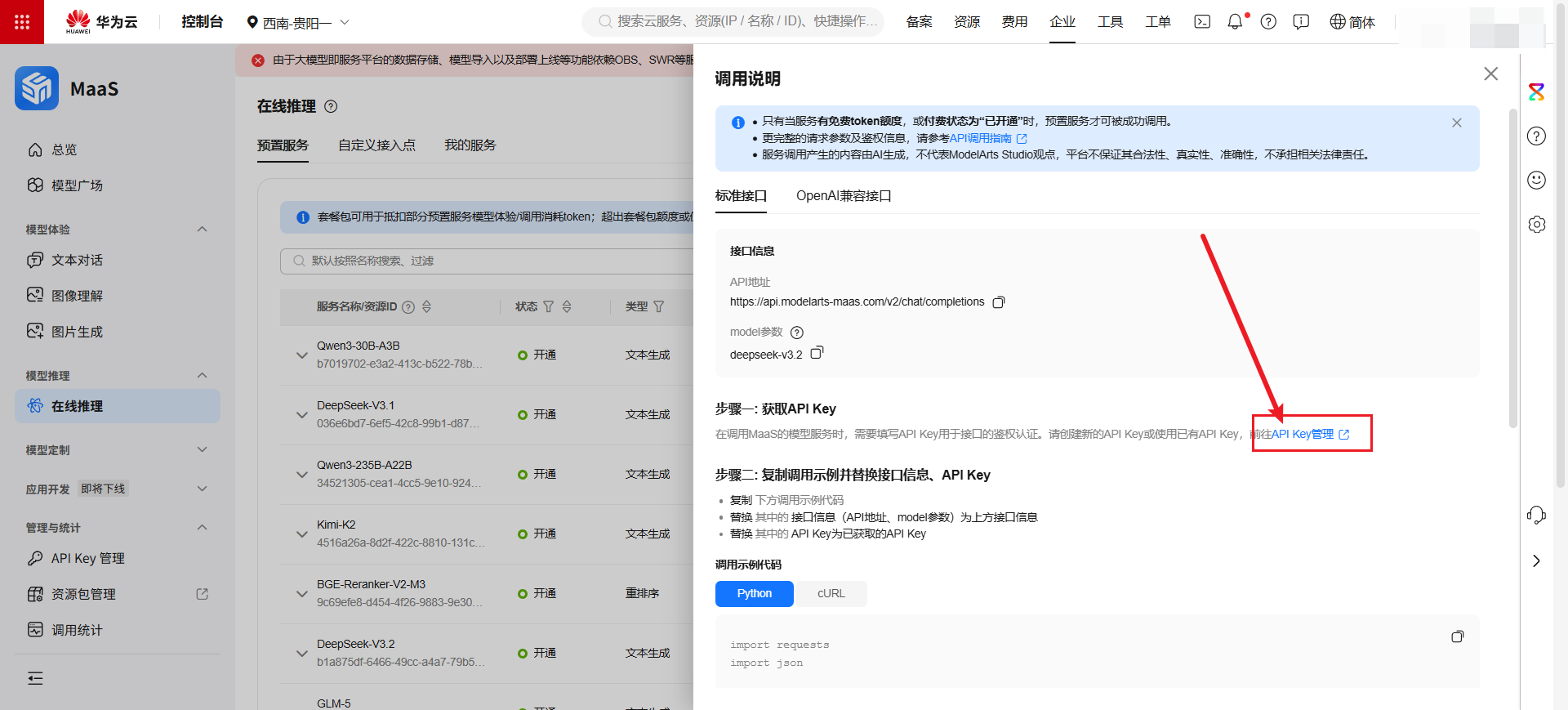This screenshot has height=710, width=1568.
Task: Expand the BGE-Reranker-V2-M3 row
Action: pos(301,593)
